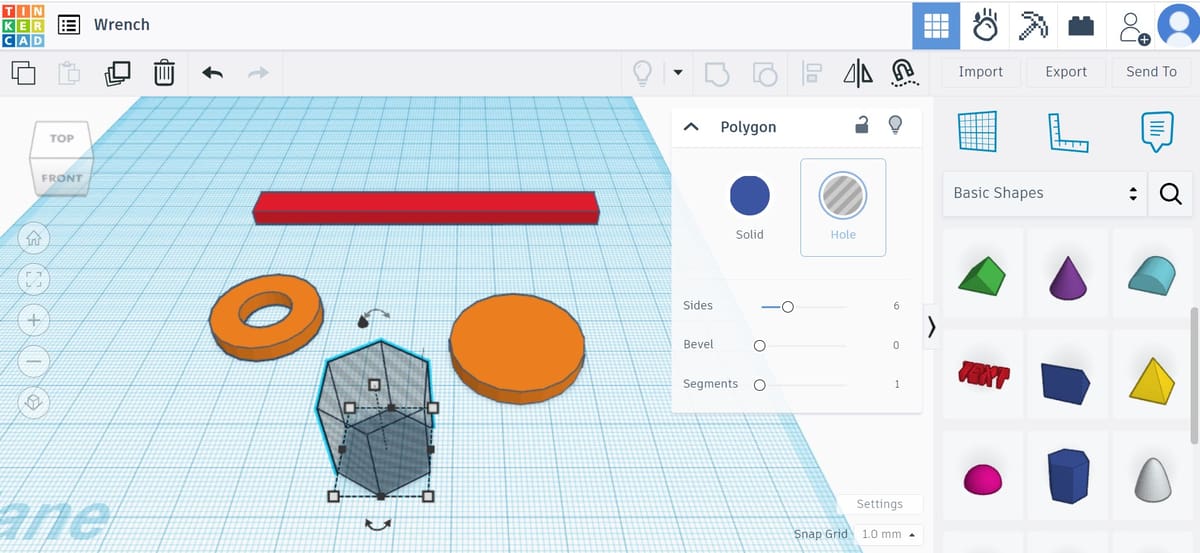The width and height of the screenshot is (1200, 553).
Task: Click the Cruise magnet icon
Action: tap(903, 73)
